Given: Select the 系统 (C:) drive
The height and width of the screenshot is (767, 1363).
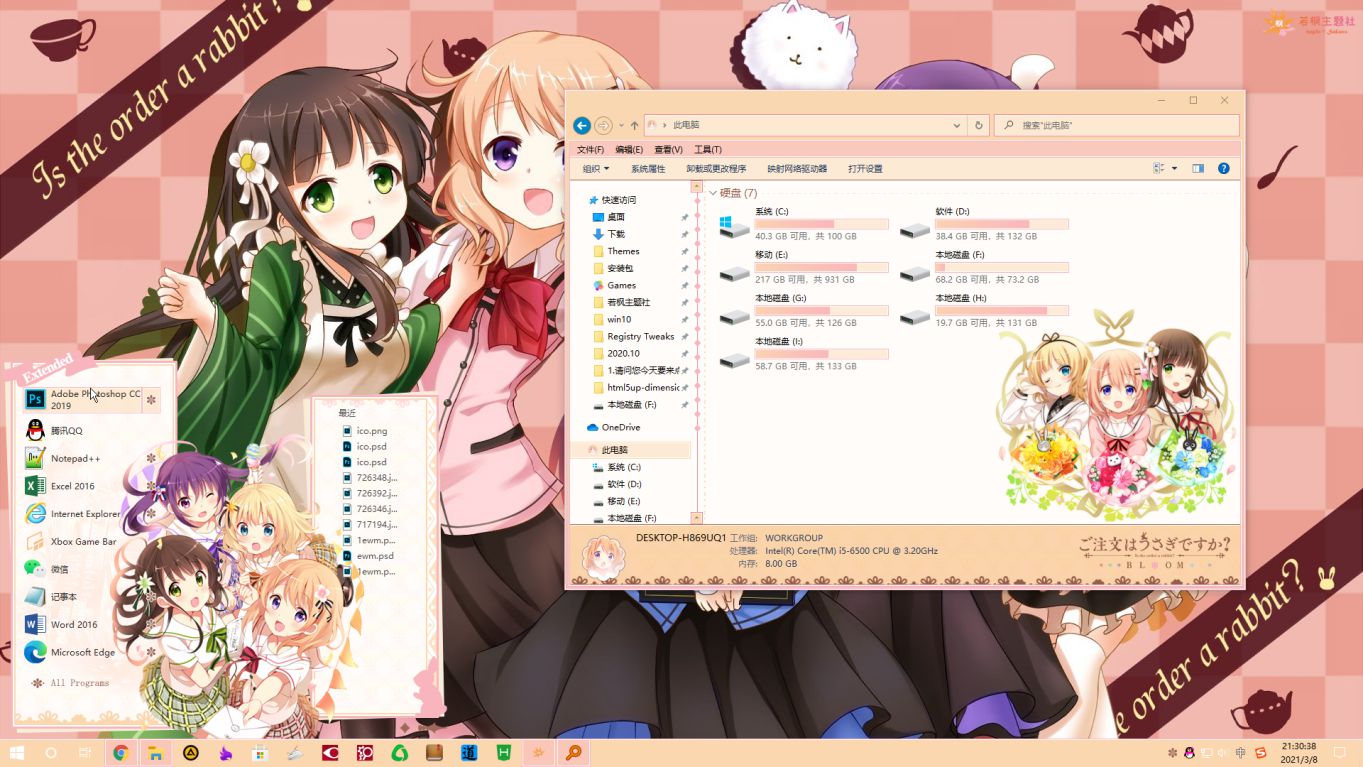Looking at the screenshot, I should (803, 224).
